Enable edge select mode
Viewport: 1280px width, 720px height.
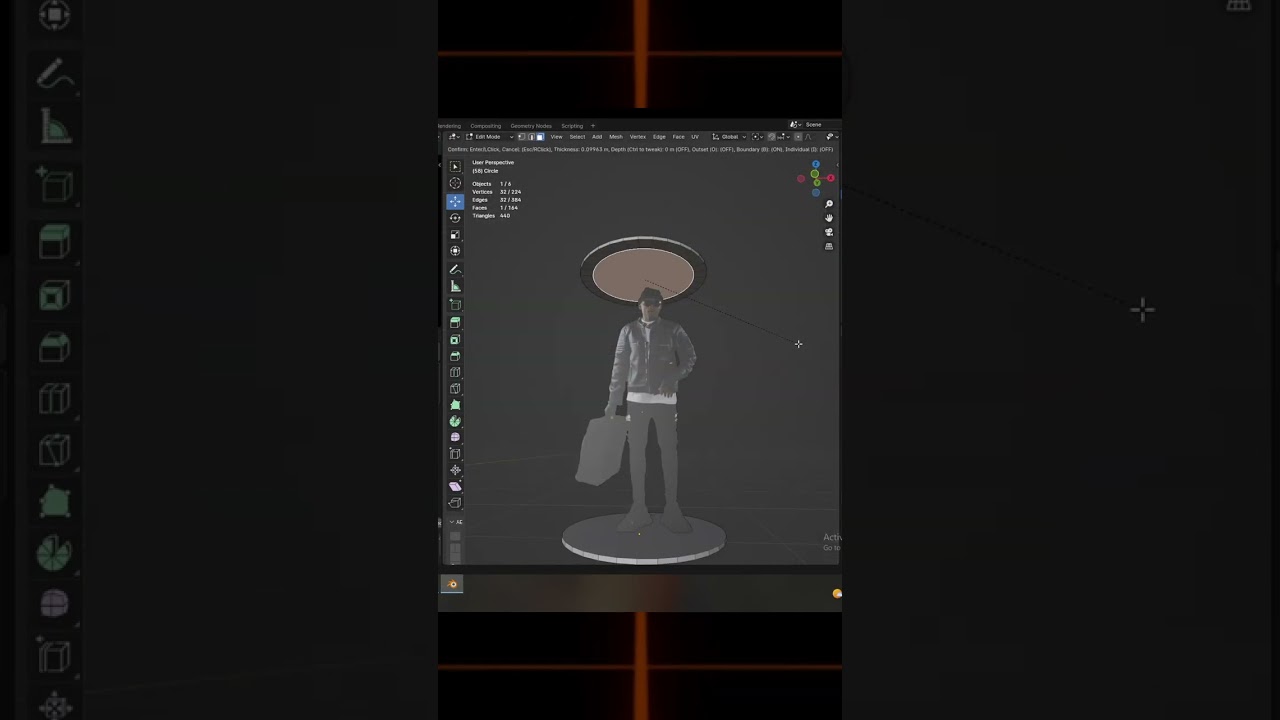[531, 137]
